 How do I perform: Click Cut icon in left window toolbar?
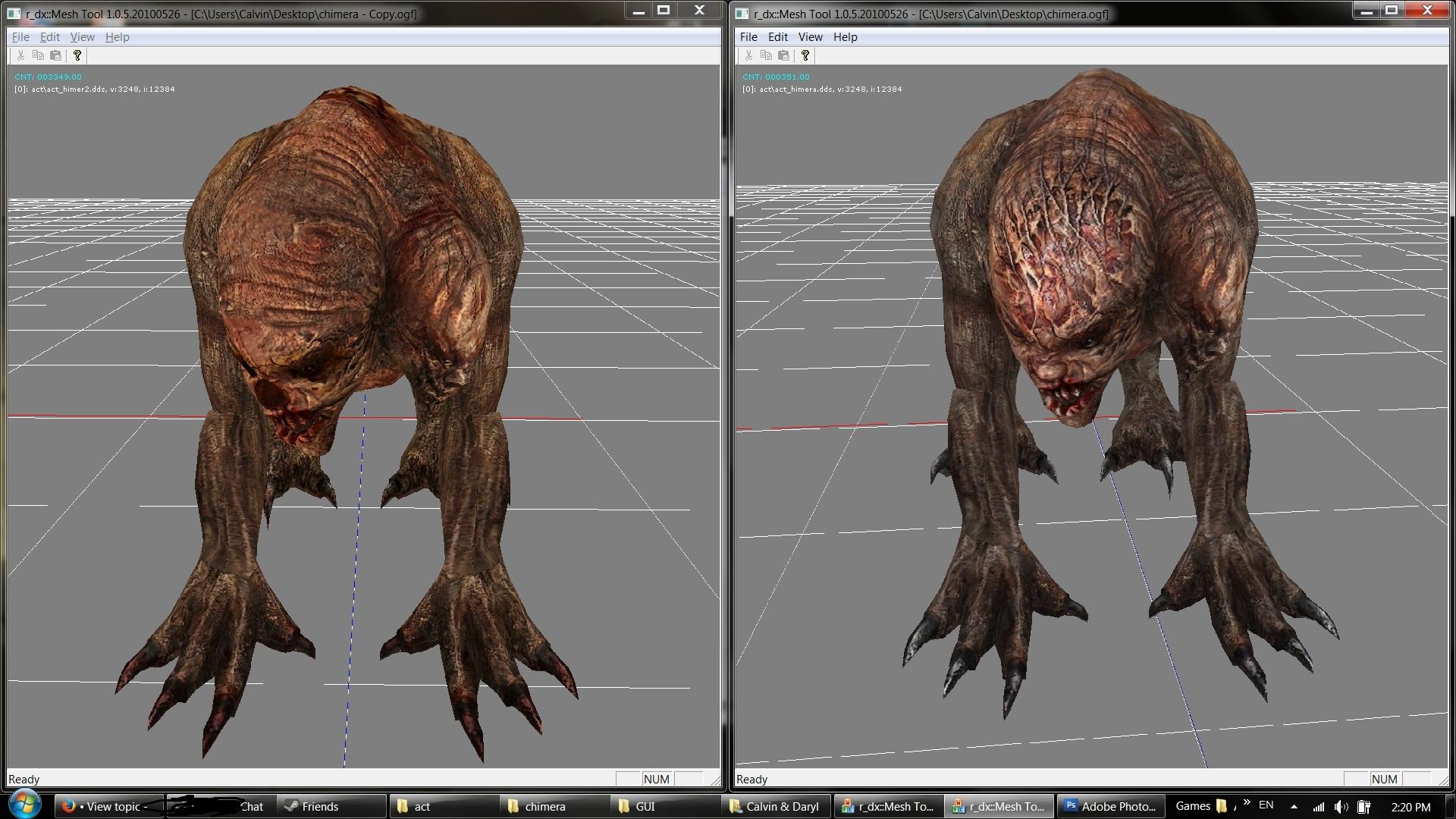click(20, 55)
